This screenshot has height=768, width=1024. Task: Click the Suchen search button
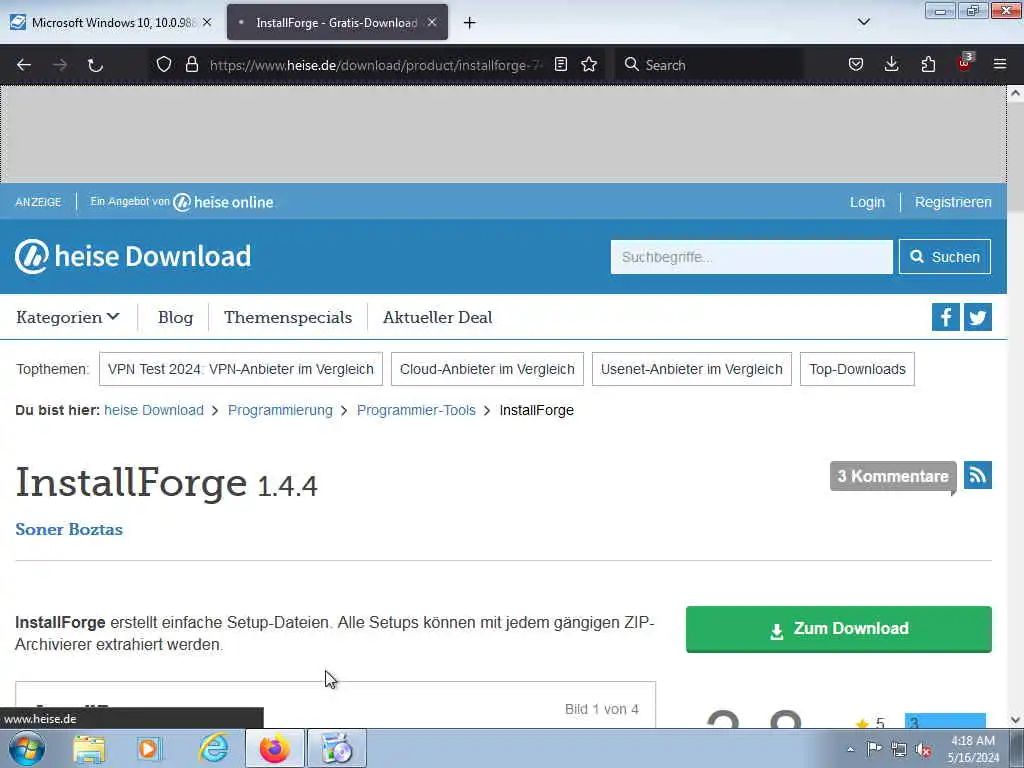tap(944, 257)
